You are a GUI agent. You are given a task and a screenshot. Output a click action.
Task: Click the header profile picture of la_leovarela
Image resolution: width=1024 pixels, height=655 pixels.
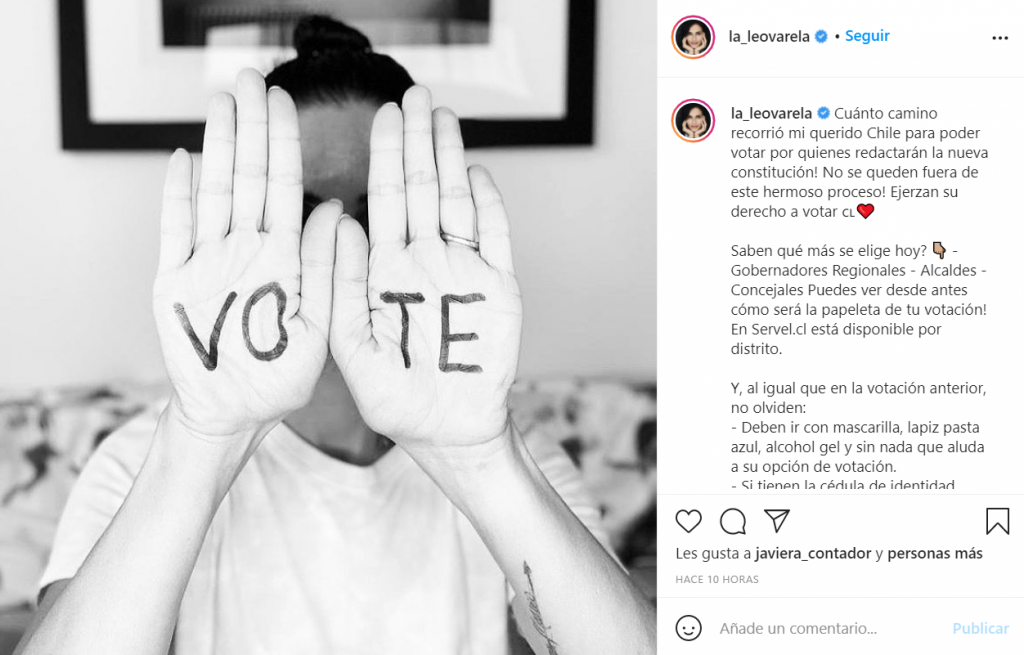pos(693,37)
